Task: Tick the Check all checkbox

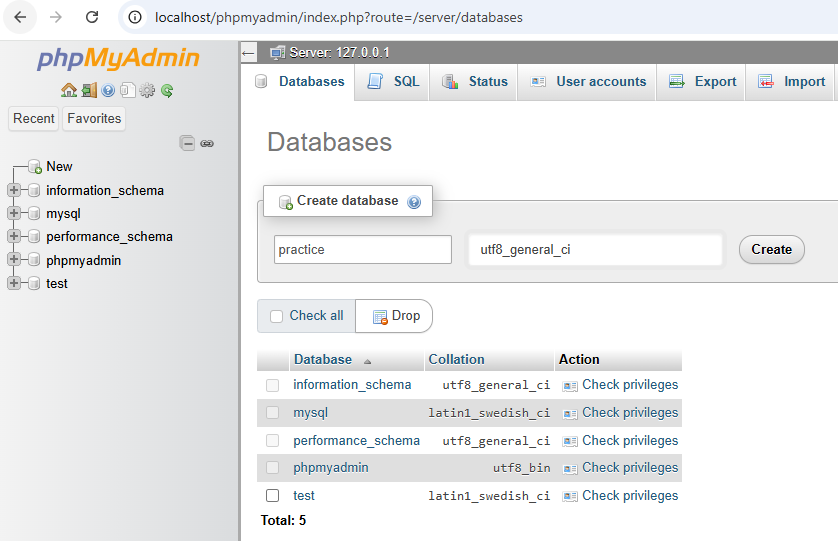Action: [x=276, y=316]
